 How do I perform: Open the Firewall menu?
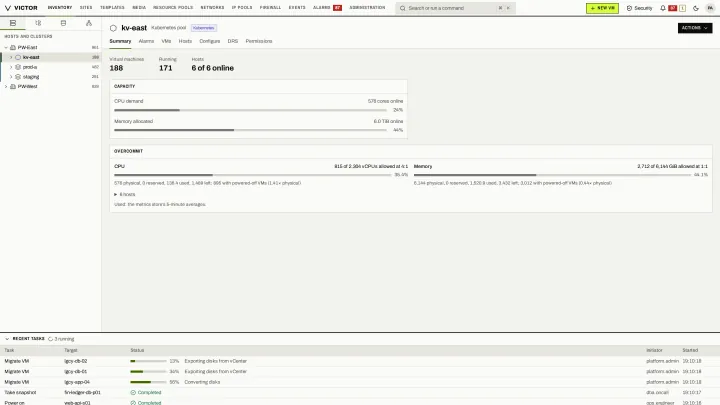tap(270, 8)
